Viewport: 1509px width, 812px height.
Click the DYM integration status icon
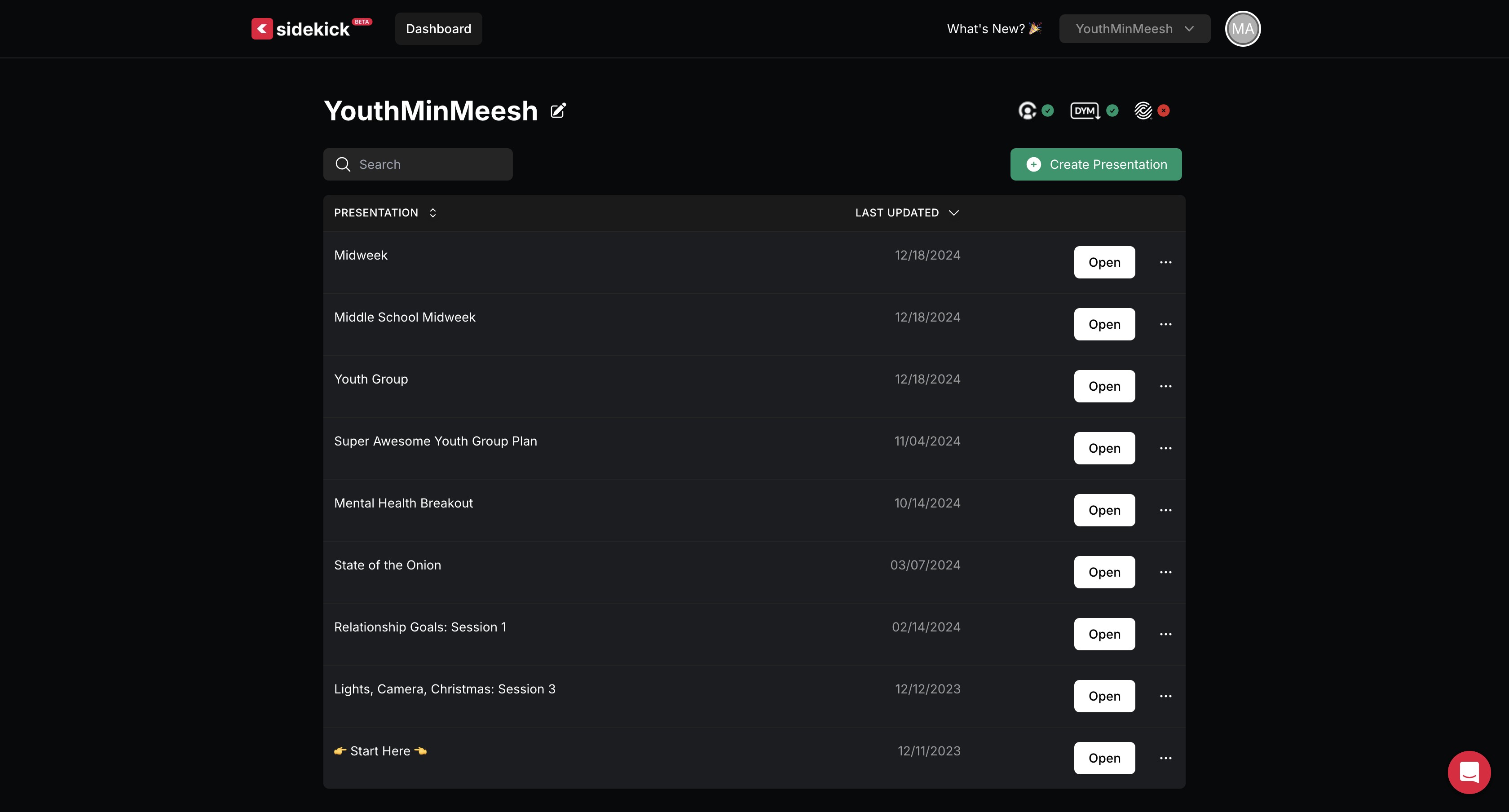pos(1084,111)
